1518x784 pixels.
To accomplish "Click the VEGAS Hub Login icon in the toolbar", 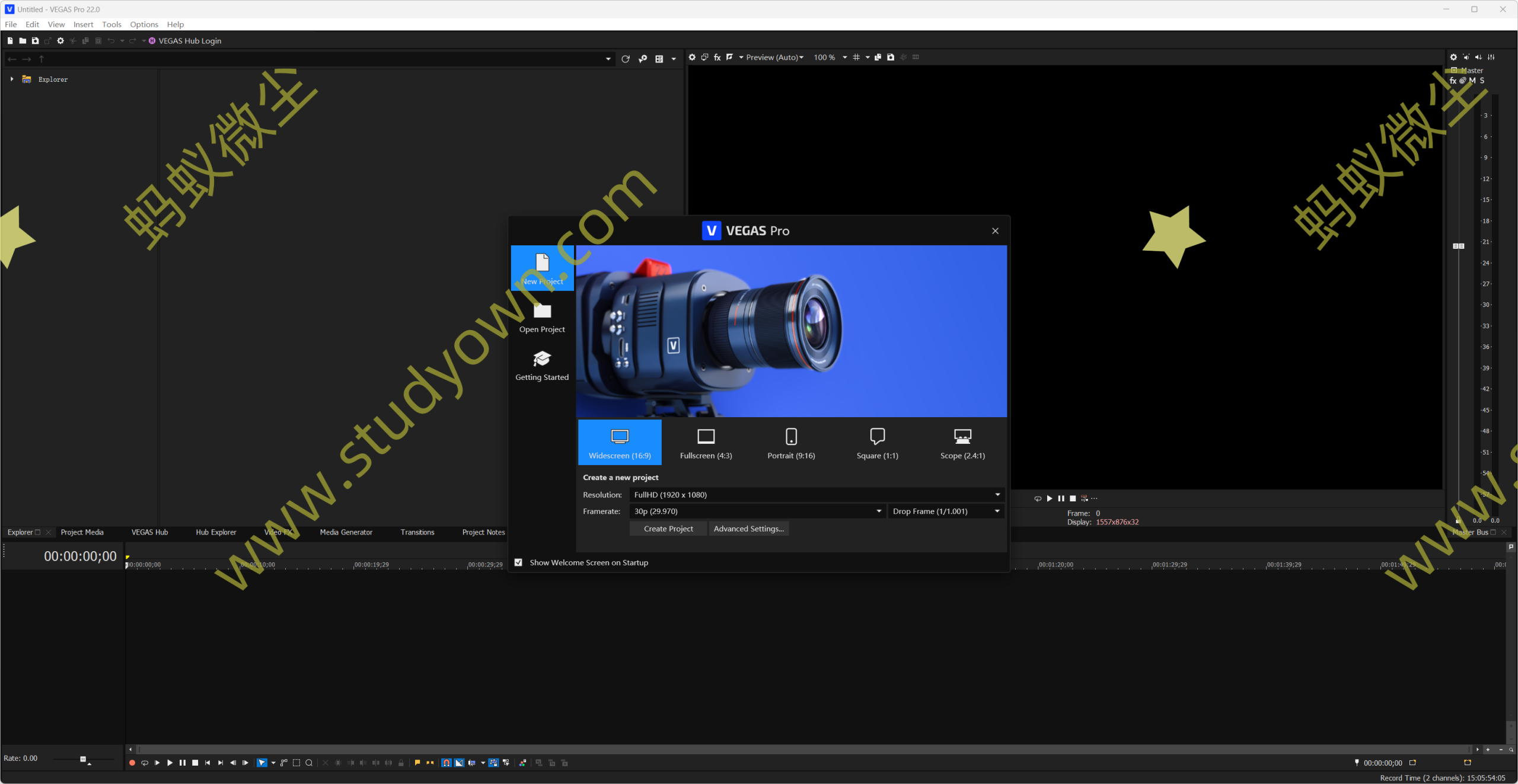I will click(152, 40).
